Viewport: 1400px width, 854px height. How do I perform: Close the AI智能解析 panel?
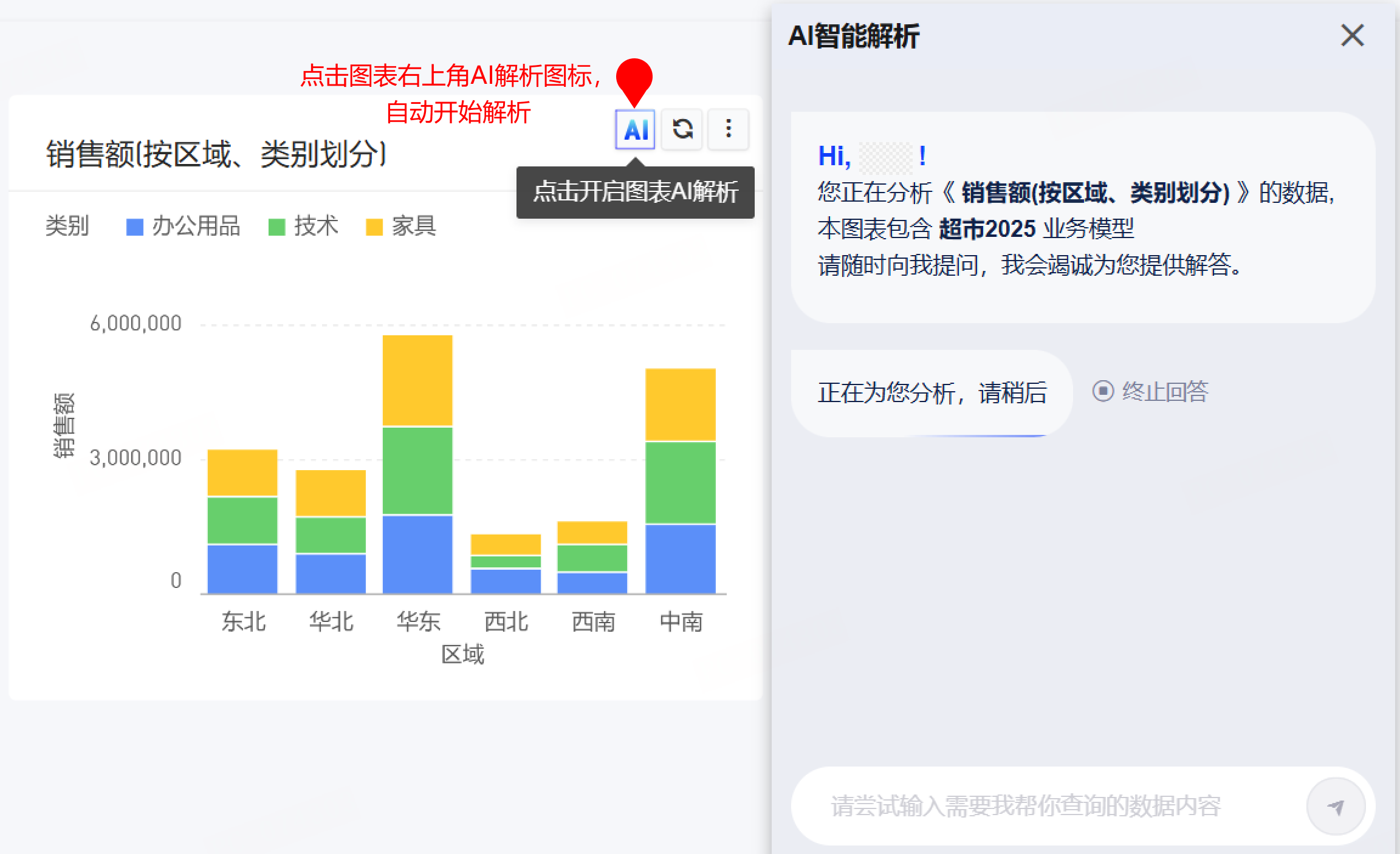coord(1352,35)
